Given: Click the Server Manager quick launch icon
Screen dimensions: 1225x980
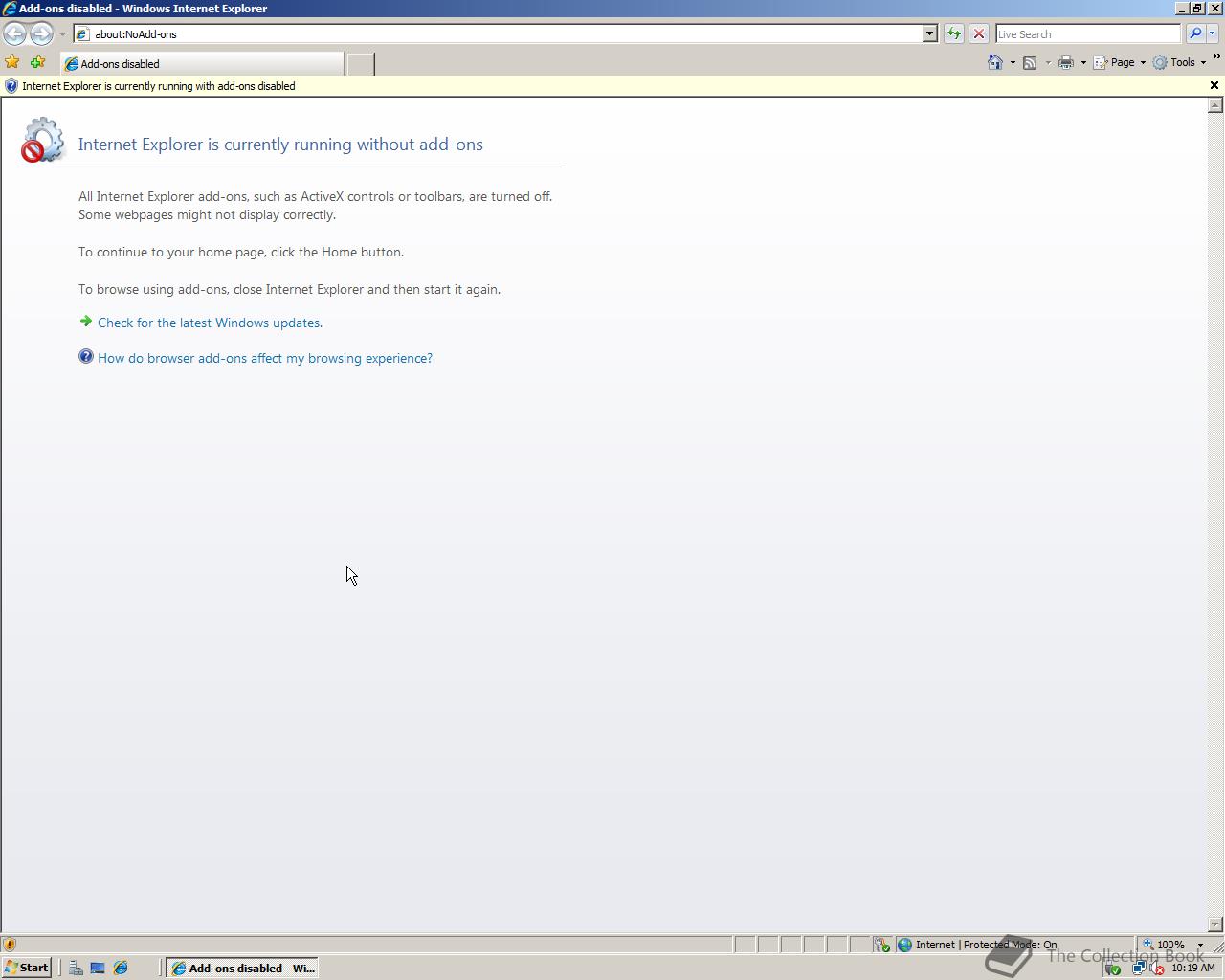Looking at the screenshot, I should click(x=76, y=969).
